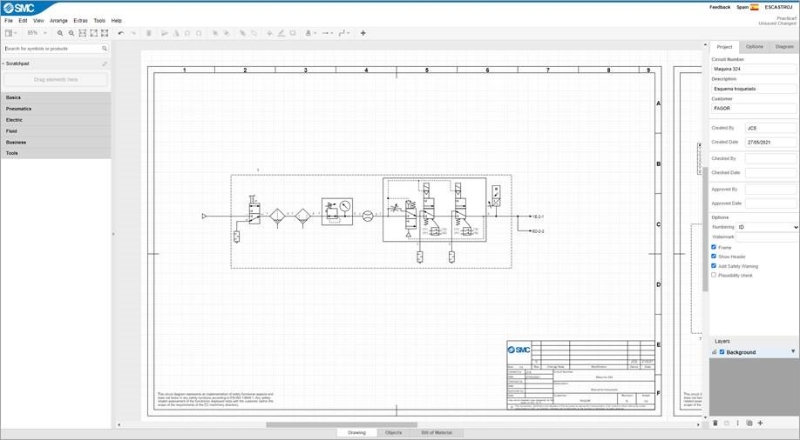The height and width of the screenshot is (440, 800).
Task: Expand the Electric category
Action: (x=56, y=120)
